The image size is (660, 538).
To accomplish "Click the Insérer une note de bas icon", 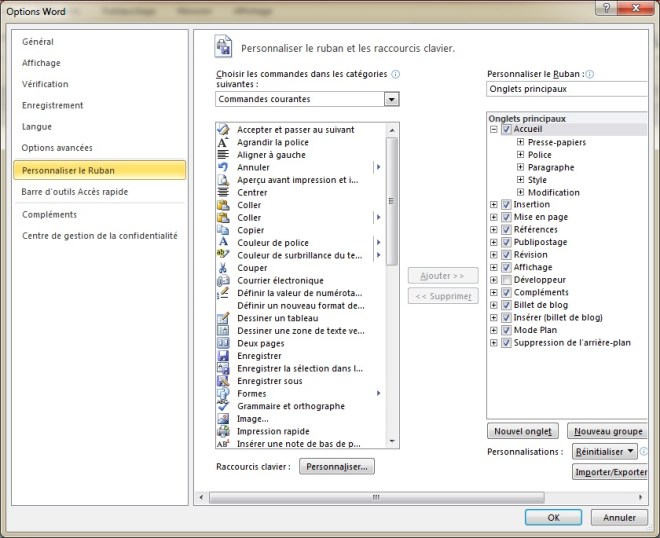I will coord(223,444).
